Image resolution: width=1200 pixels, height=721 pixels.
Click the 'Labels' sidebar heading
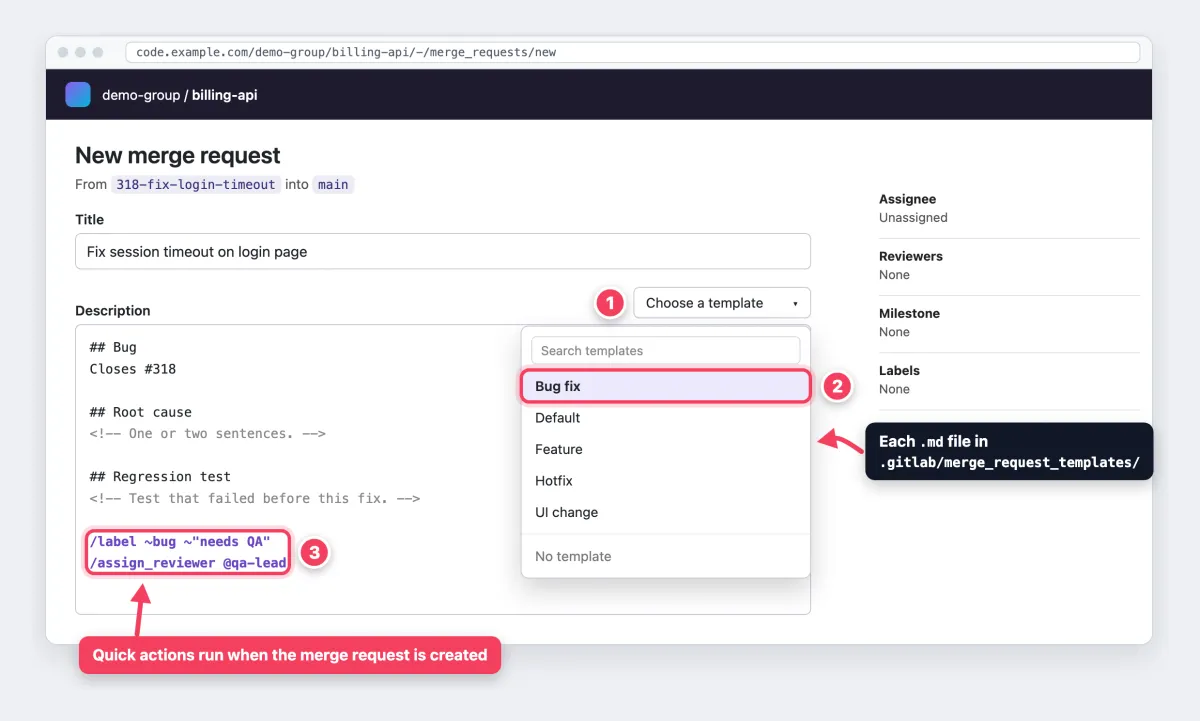(x=899, y=370)
